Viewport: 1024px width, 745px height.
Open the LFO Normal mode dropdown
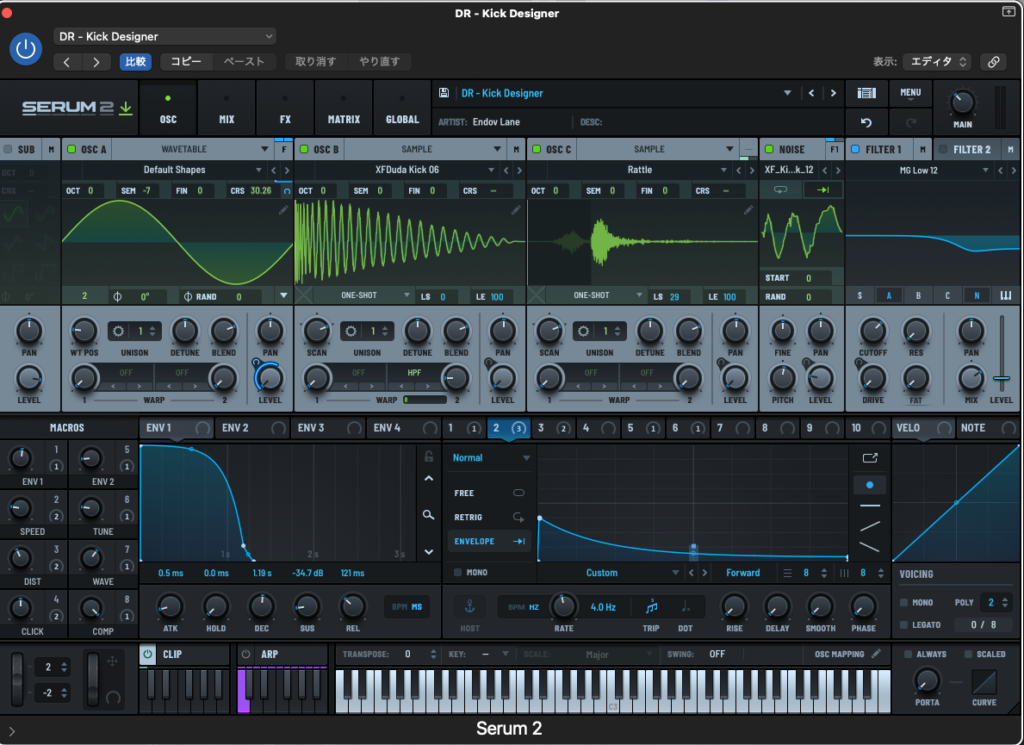[490, 458]
